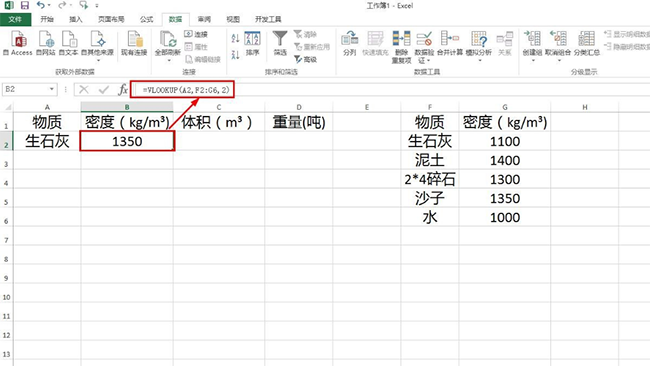Switch to the 开发工具 Developer tab
Viewport: 650px width, 366px height.
(268, 19)
